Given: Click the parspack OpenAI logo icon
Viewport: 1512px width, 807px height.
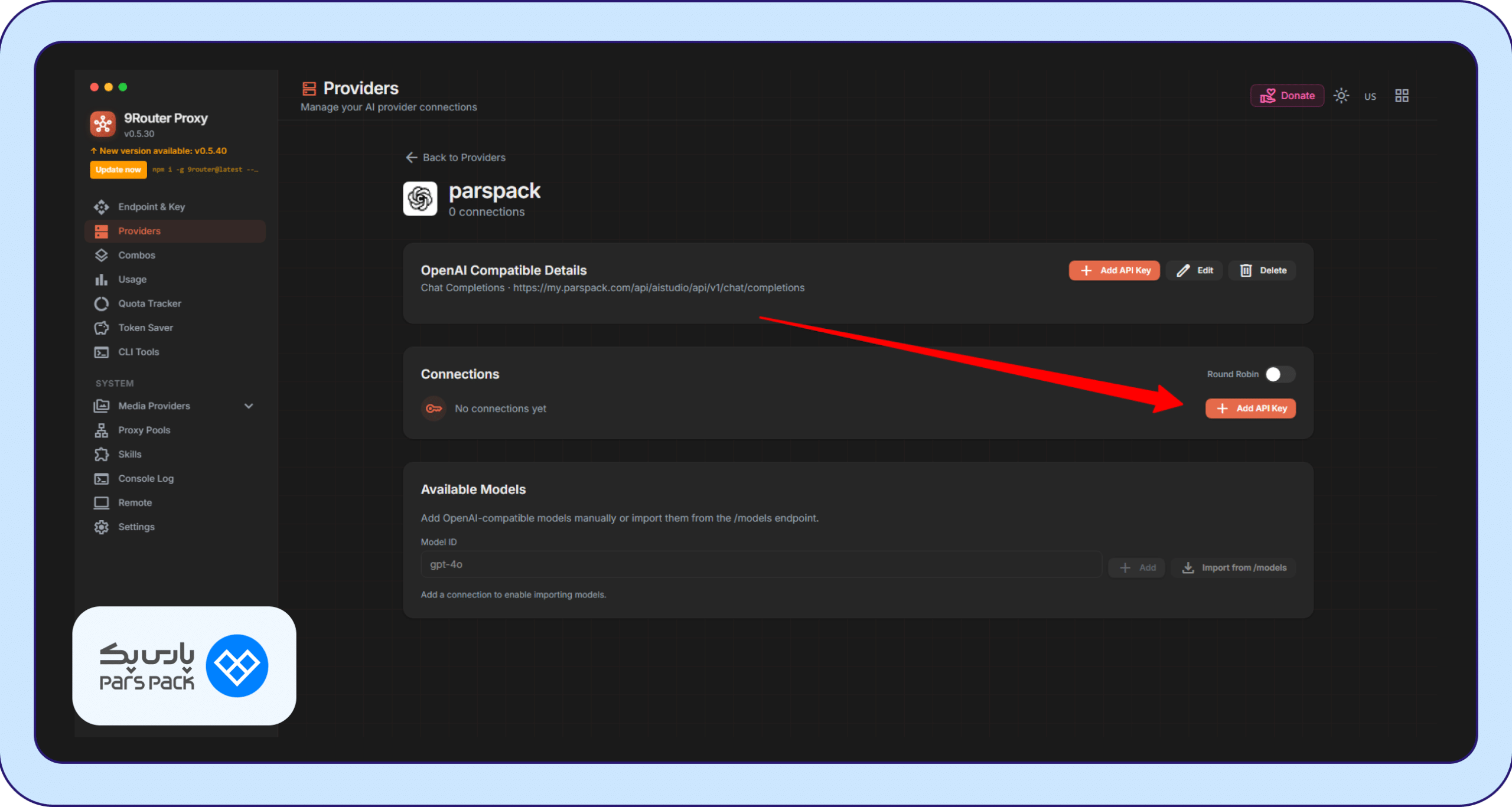Looking at the screenshot, I should pyautogui.click(x=420, y=198).
